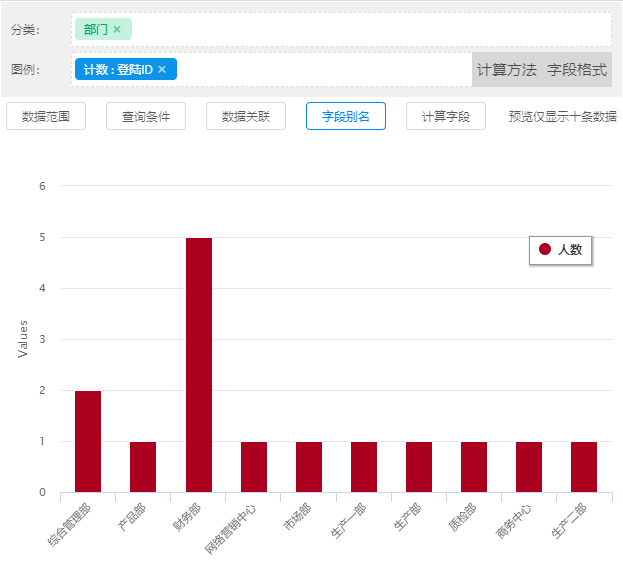The image size is (623, 562).
Task: Open the 计算方法 option
Action: point(506,70)
